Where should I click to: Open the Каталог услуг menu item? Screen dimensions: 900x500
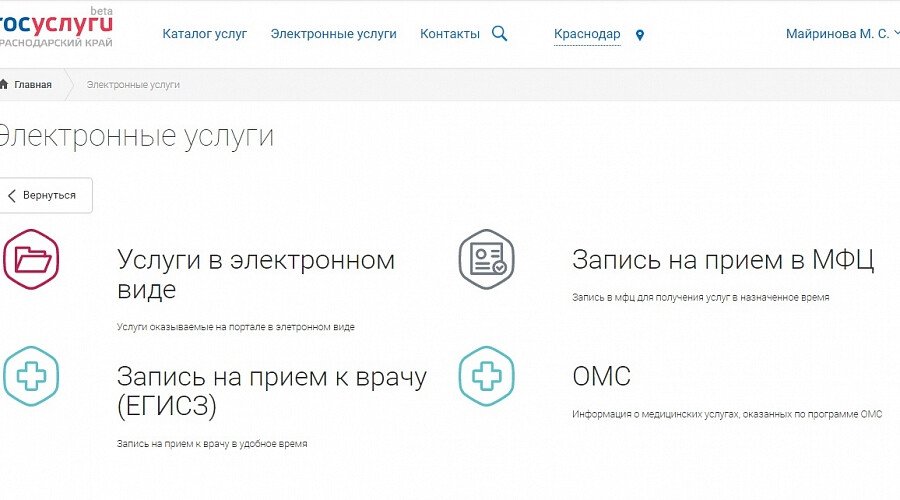[x=204, y=34]
